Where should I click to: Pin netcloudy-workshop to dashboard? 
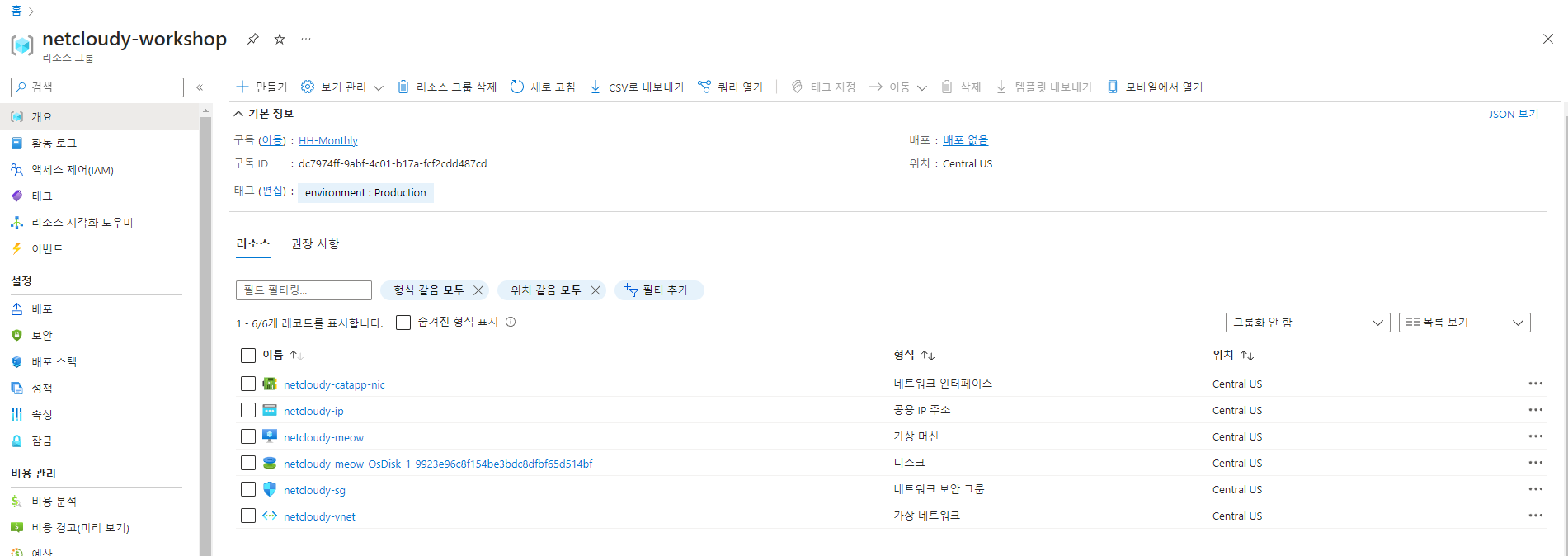pyautogui.click(x=253, y=39)
